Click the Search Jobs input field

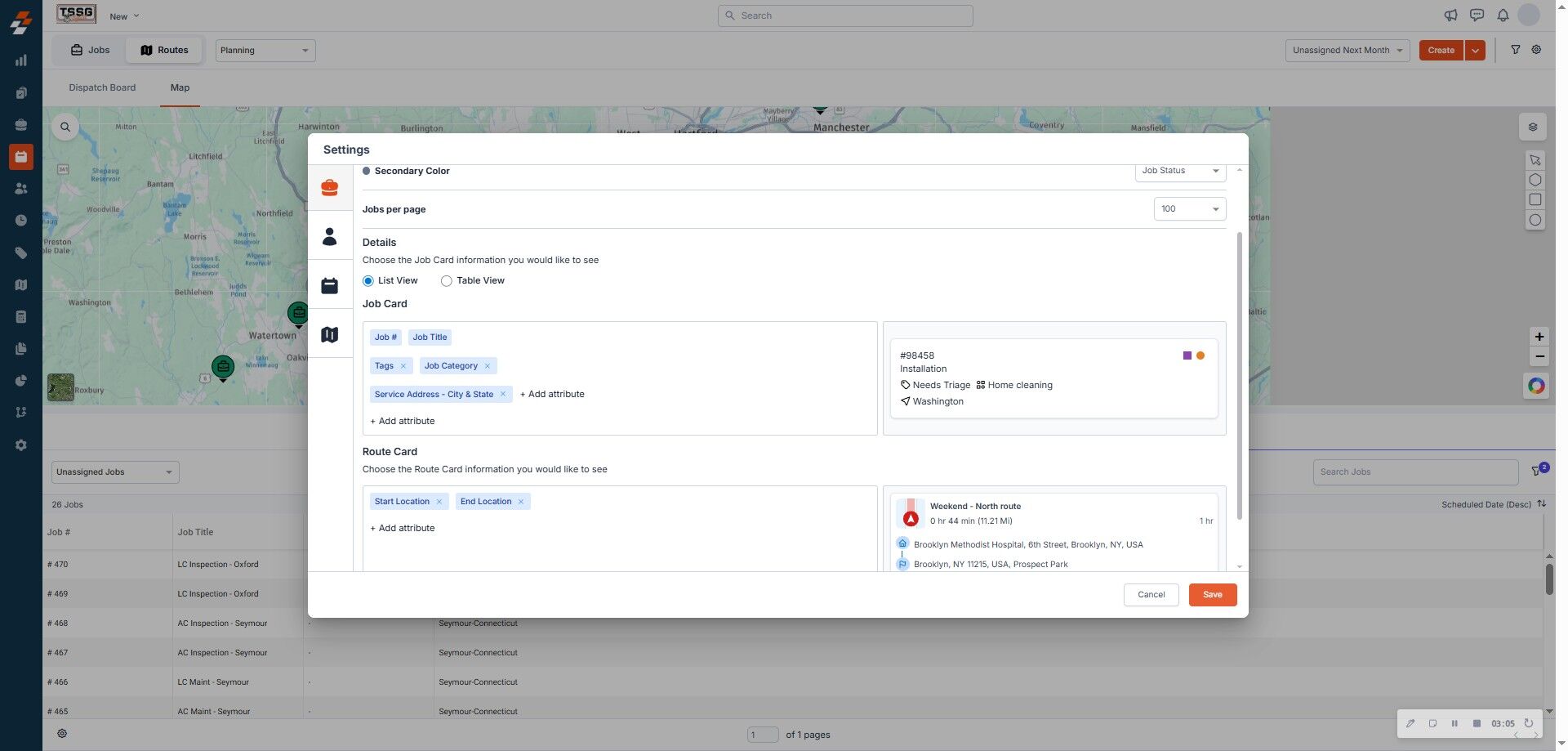click(1415, 472)
